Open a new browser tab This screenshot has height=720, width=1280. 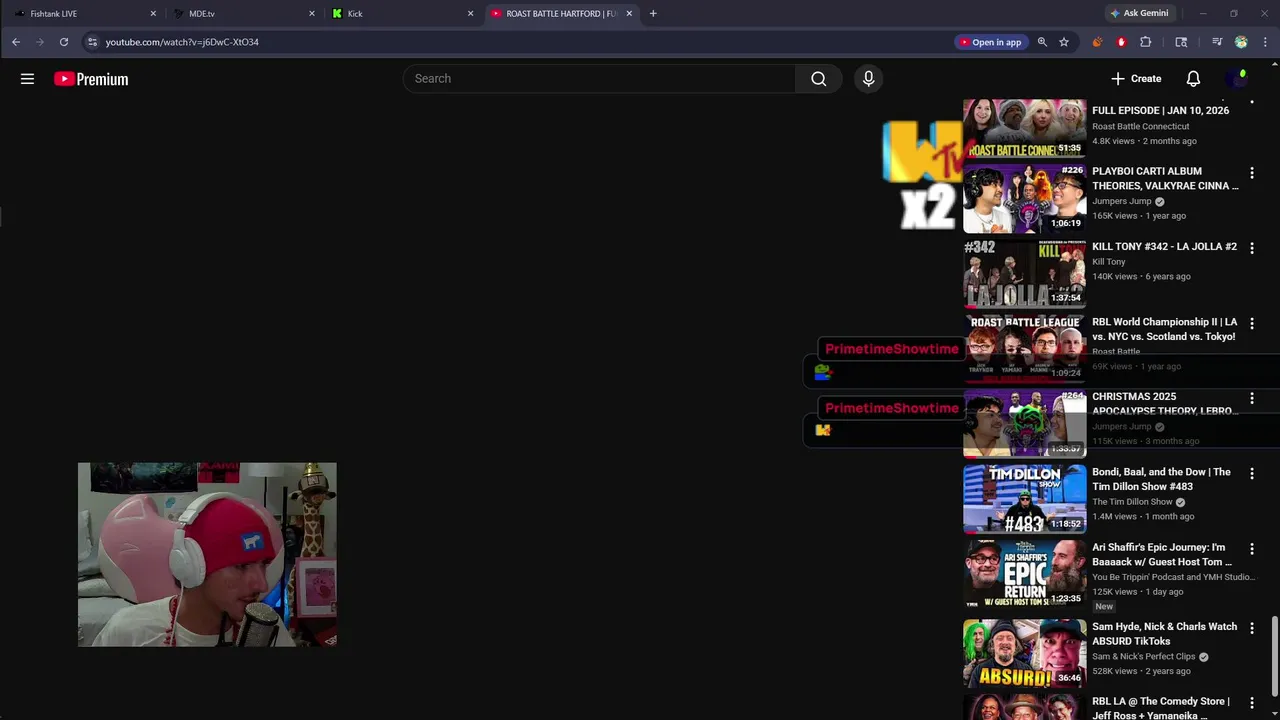pyautogui.click(x=653, y=14)
